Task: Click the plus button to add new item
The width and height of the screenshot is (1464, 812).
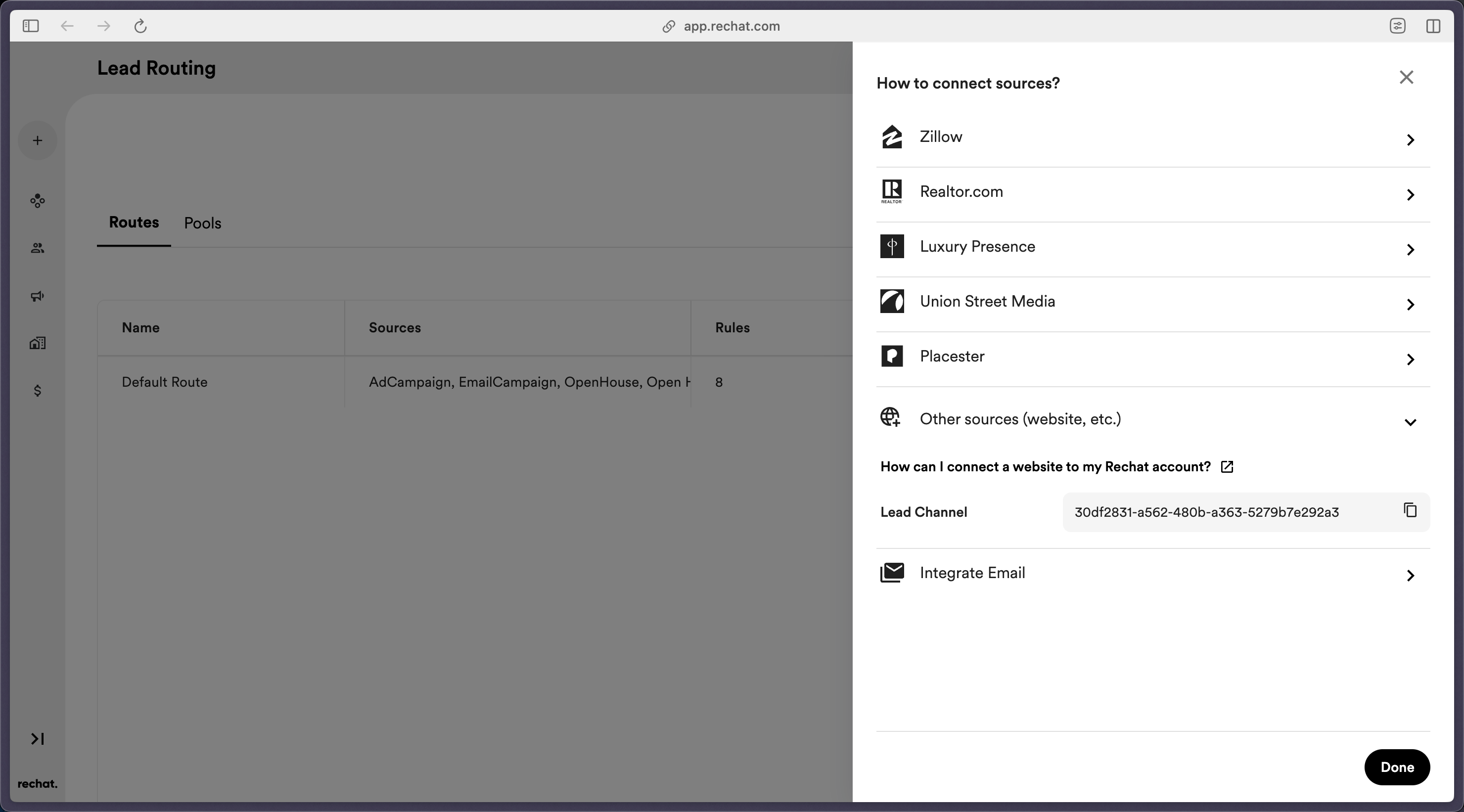Action: tap(38, 140)
